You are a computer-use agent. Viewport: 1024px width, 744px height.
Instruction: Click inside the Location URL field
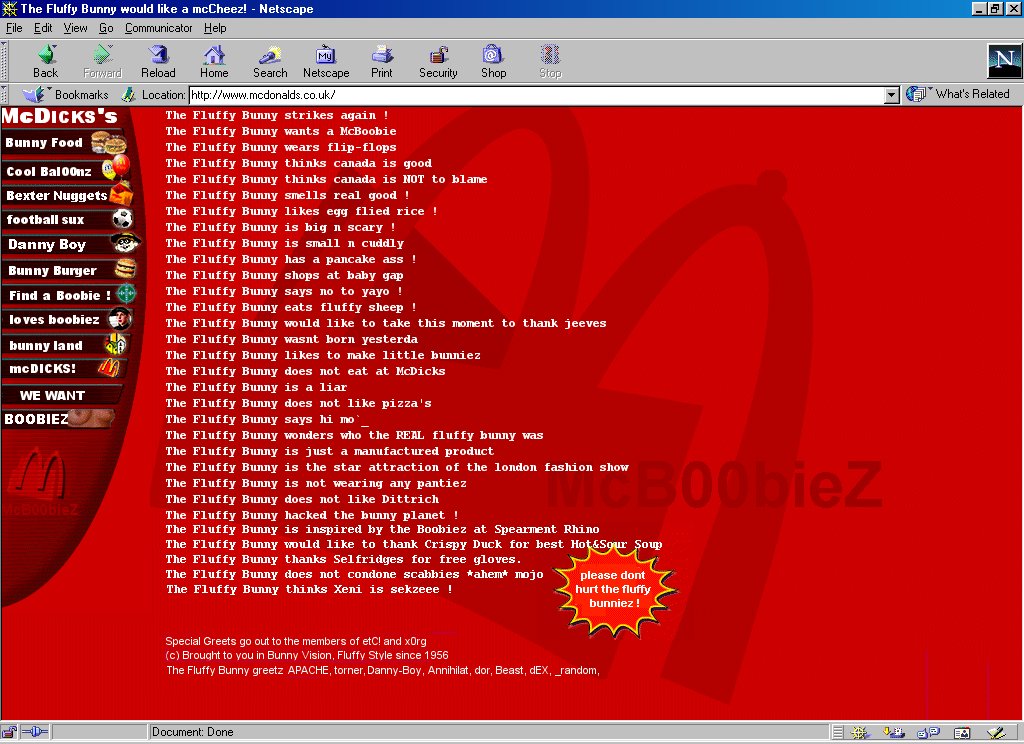point(536,95)
